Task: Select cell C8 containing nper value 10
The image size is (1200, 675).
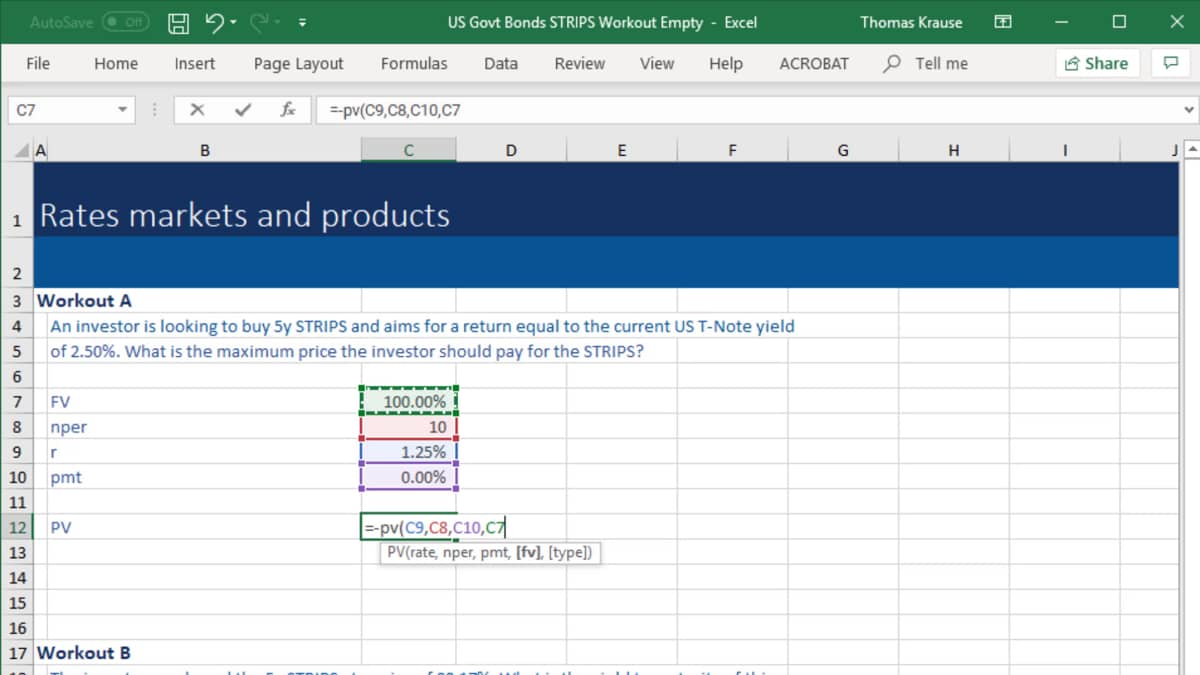Action: [409, 427]
